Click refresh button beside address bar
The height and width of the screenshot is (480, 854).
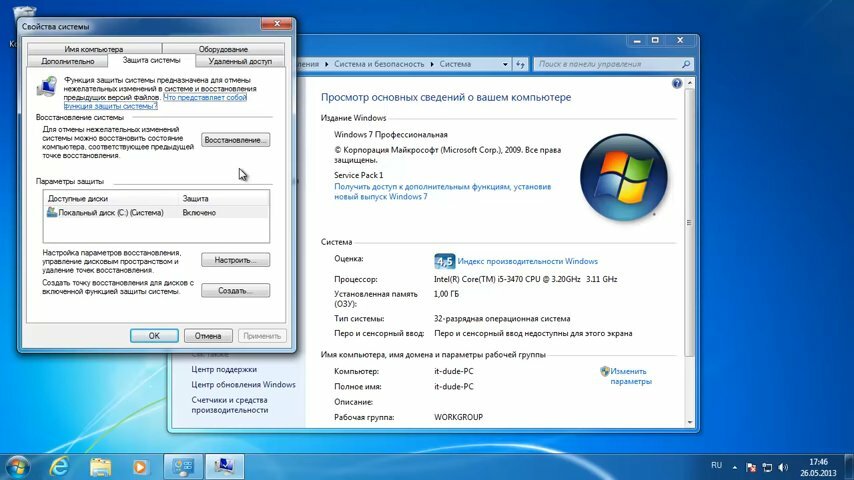click(520, 64)
